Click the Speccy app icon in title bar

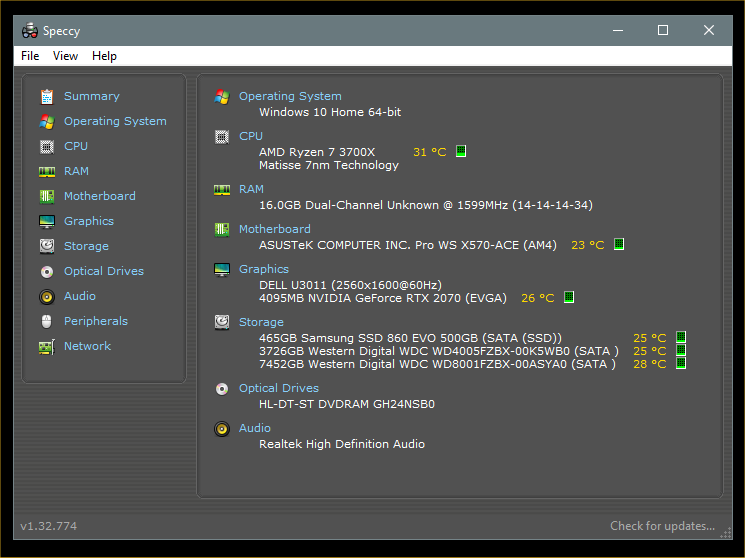click(29, 30)
